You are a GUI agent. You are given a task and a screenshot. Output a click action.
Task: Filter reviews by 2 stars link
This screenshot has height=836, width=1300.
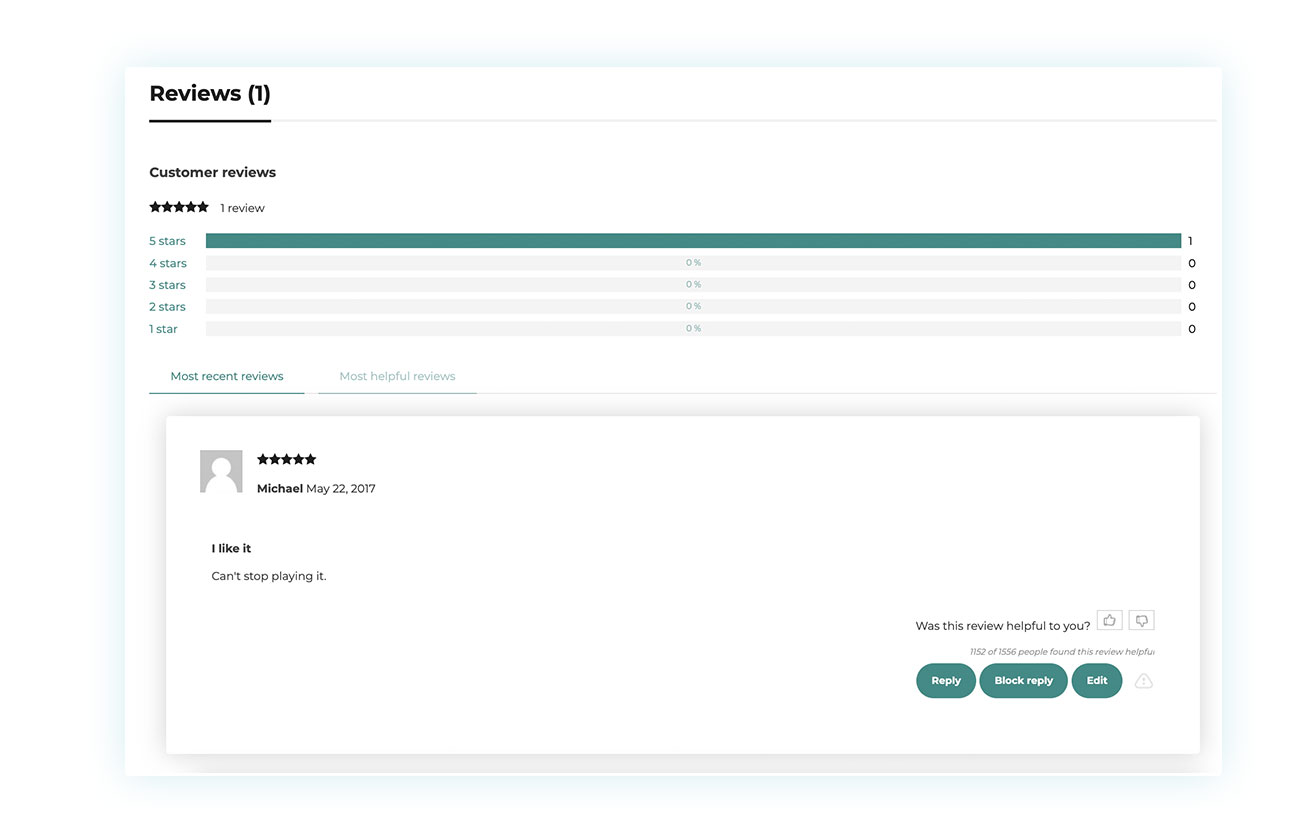(x=167, y=307)
